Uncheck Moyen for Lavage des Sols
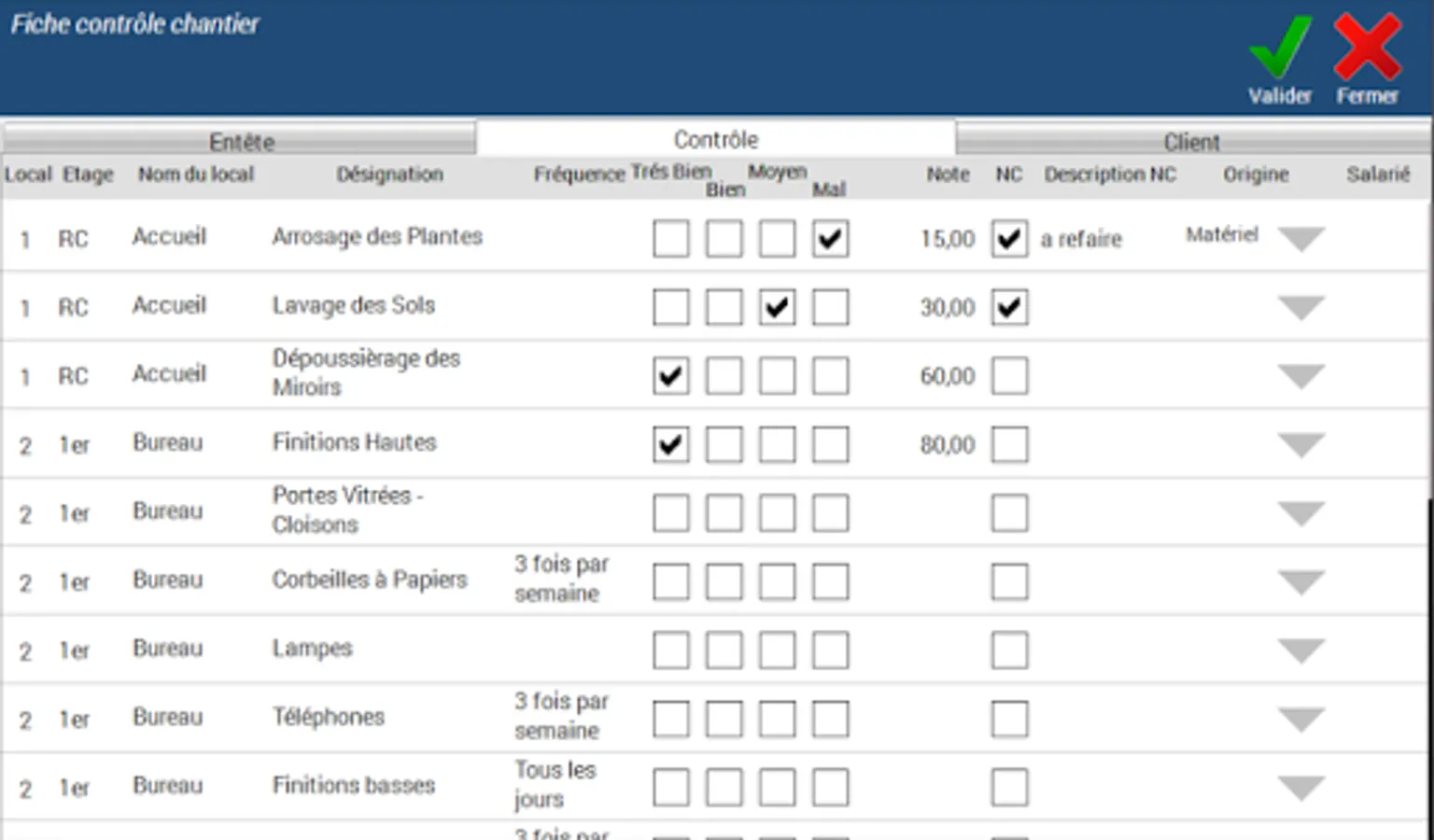Screen dimensions: 1434x840 click(x=777, y=307)
